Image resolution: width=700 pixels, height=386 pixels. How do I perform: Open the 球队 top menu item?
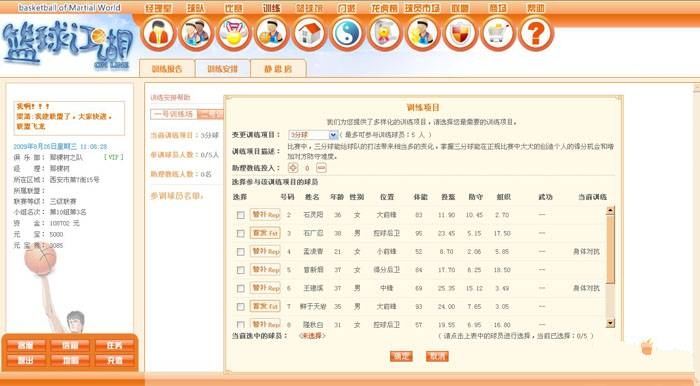[196, 8]
